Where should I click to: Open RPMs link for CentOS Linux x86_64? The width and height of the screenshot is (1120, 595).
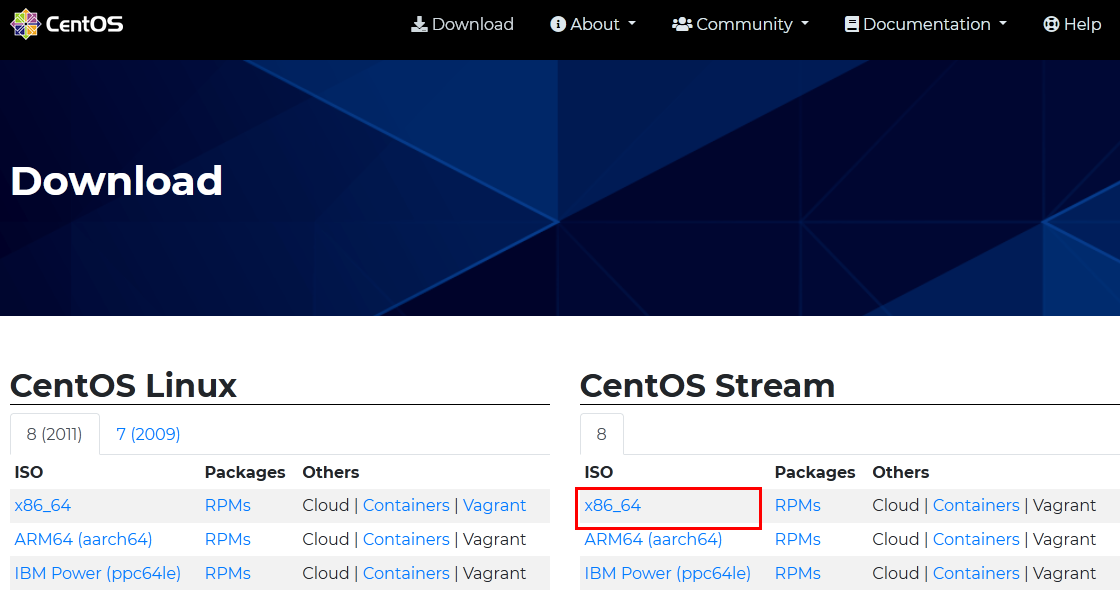(x=228, y=506)
